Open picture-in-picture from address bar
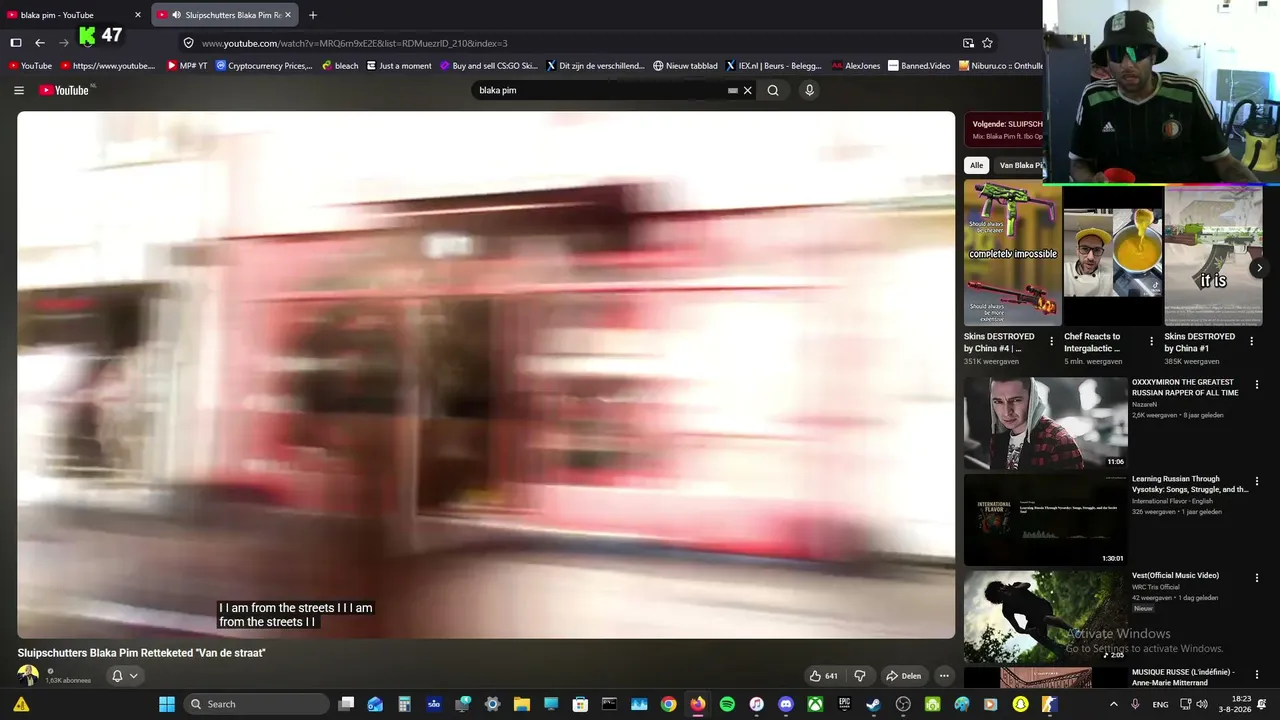 968,43
